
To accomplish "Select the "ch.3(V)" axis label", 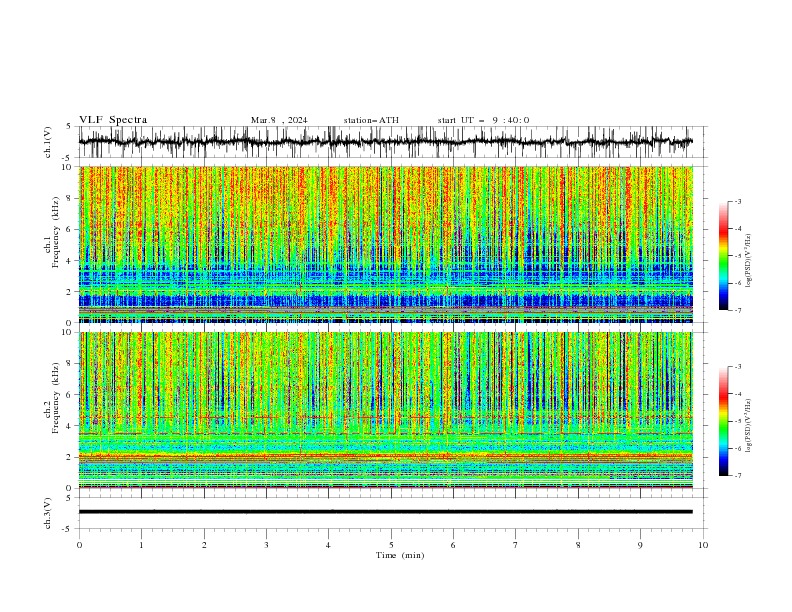I will coord(48,513).
